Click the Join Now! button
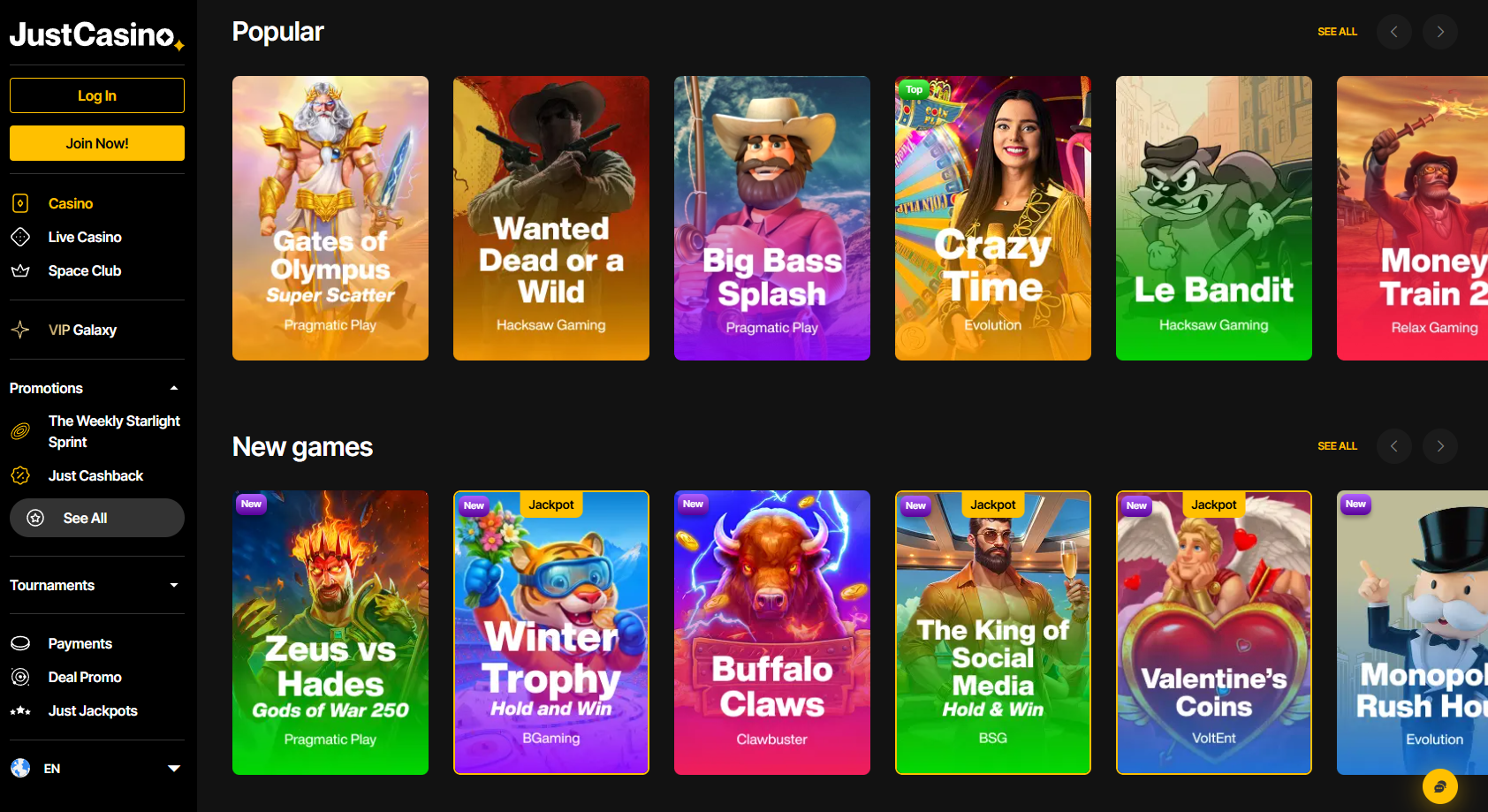Image resolution: width=1488 pixels, height=812 pixels. coord(97,143)
